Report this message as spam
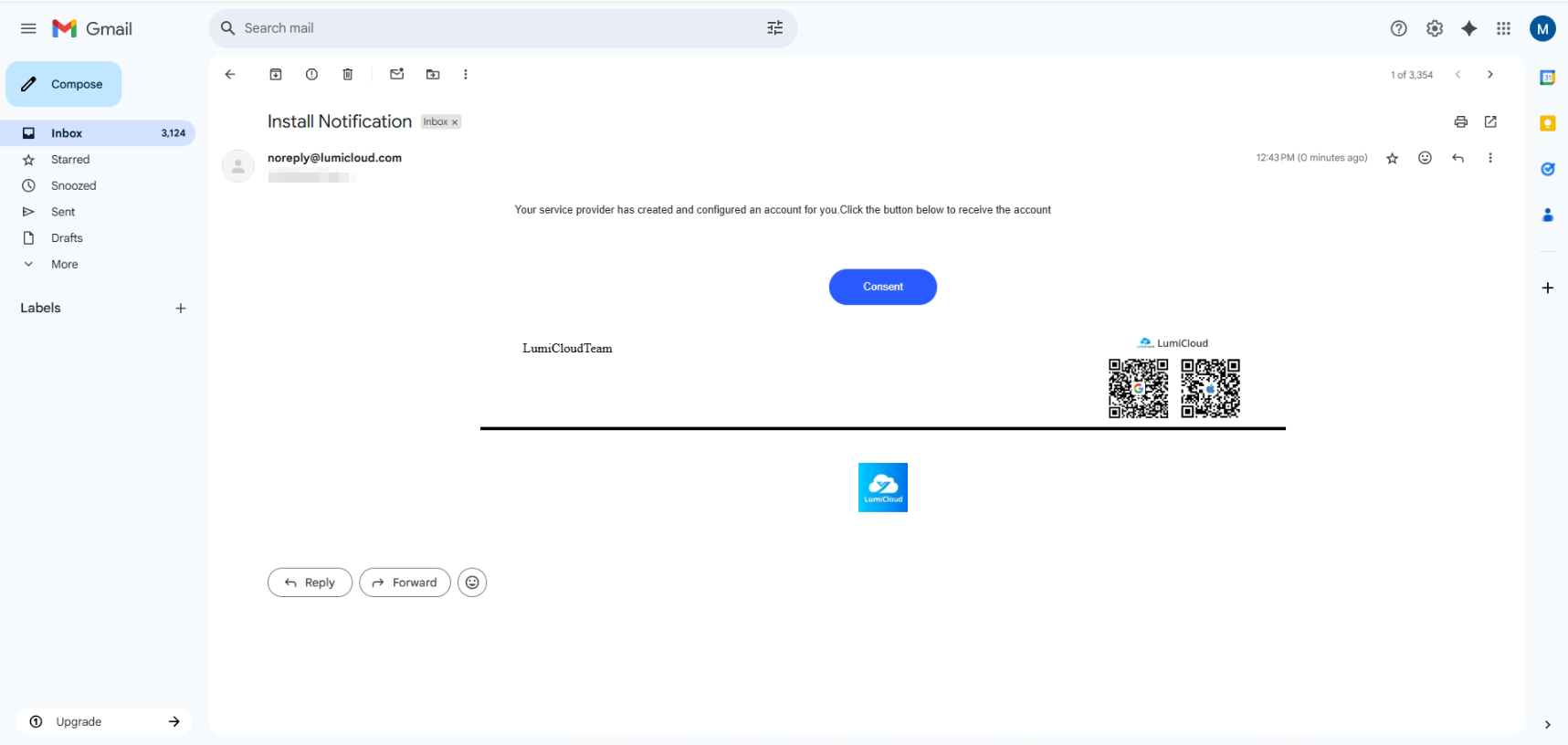This screenshot has height=745, width=1568. [x=311, y=75]
